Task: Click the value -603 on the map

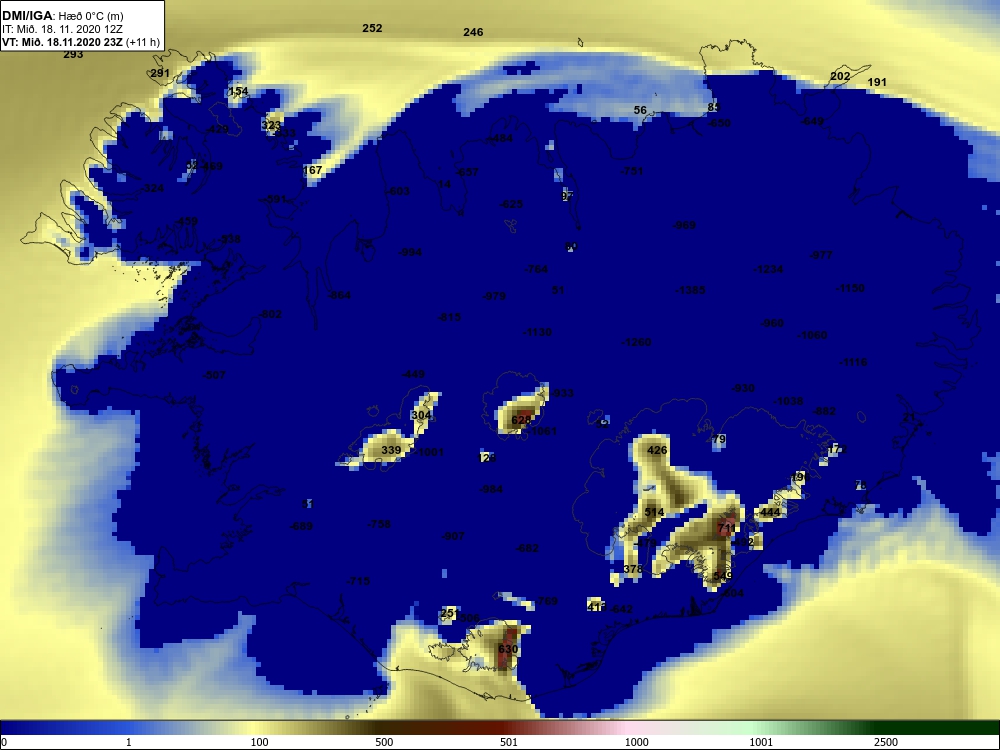Action: coord(397,191)
